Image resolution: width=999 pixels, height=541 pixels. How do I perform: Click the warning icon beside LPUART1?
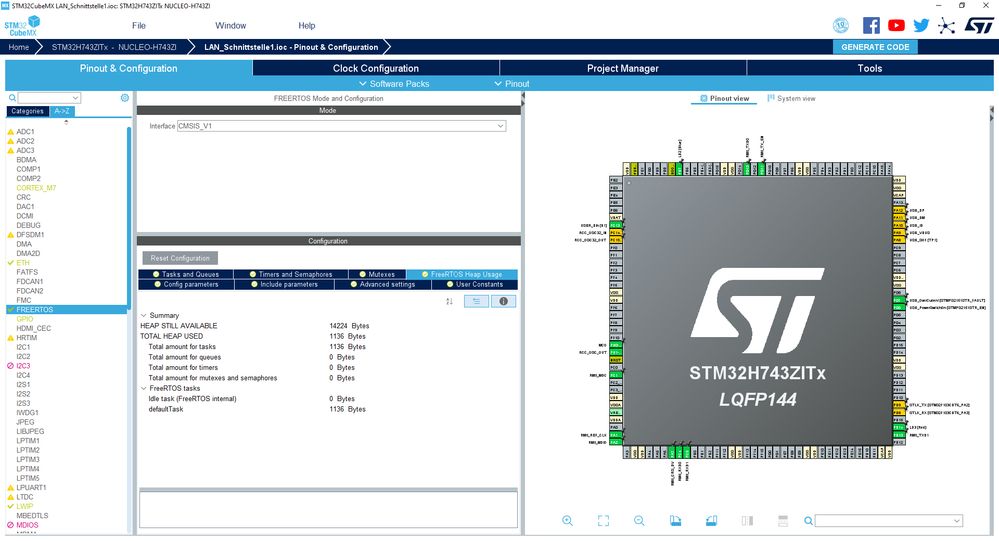click(10, 487)
